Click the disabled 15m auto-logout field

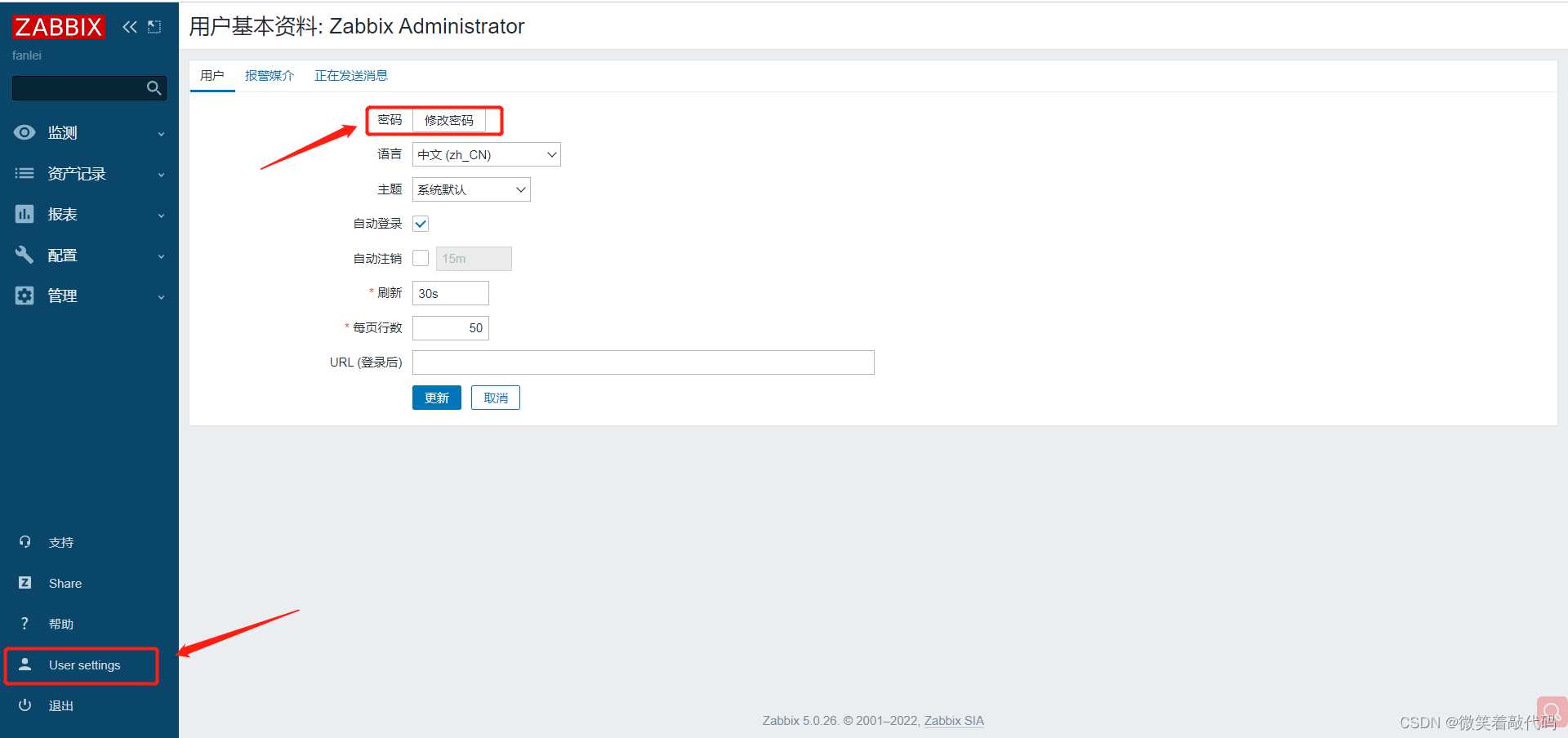[474, 259]
